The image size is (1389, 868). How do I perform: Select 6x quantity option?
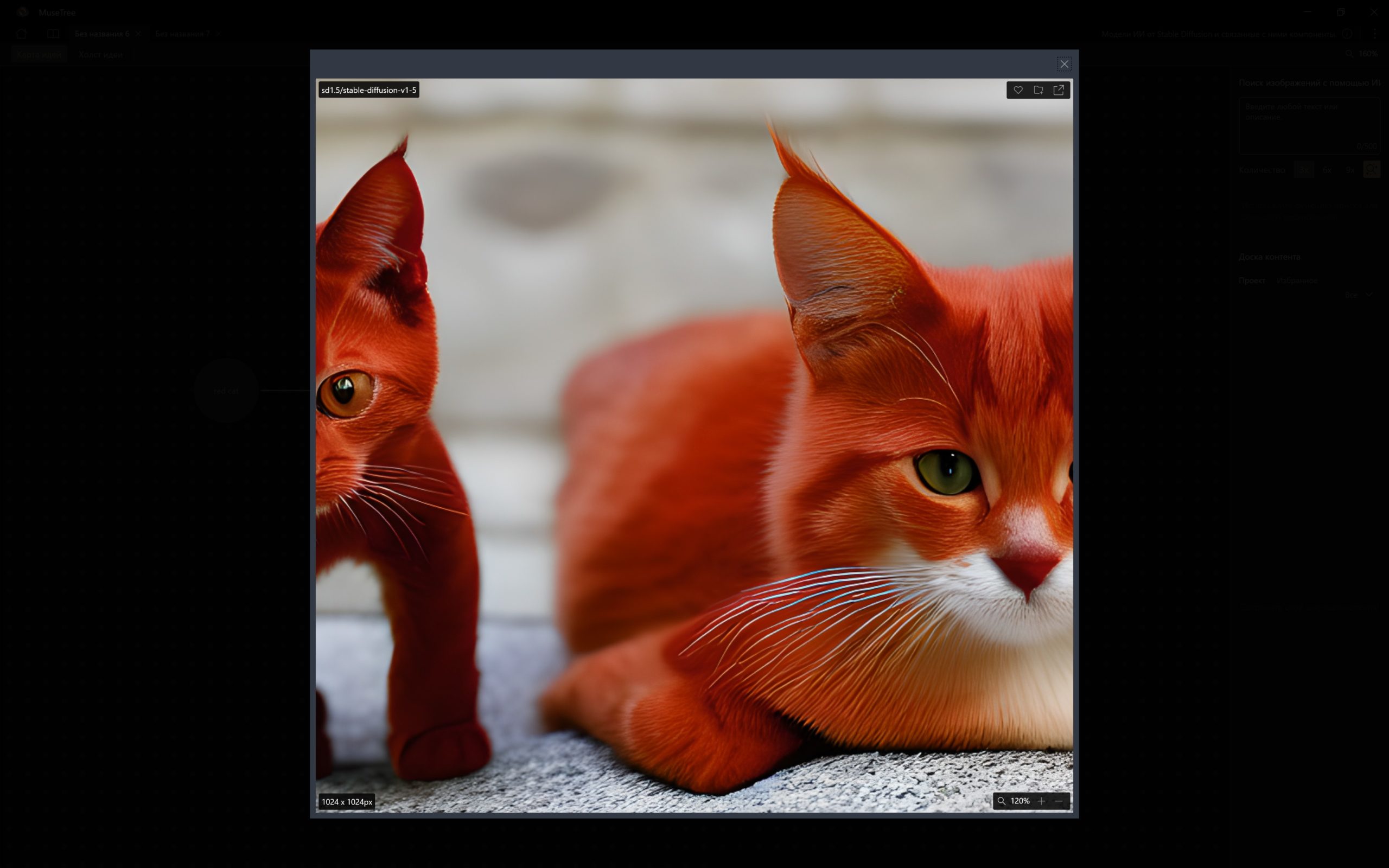pyautogui.click(x=1327, y=170)
